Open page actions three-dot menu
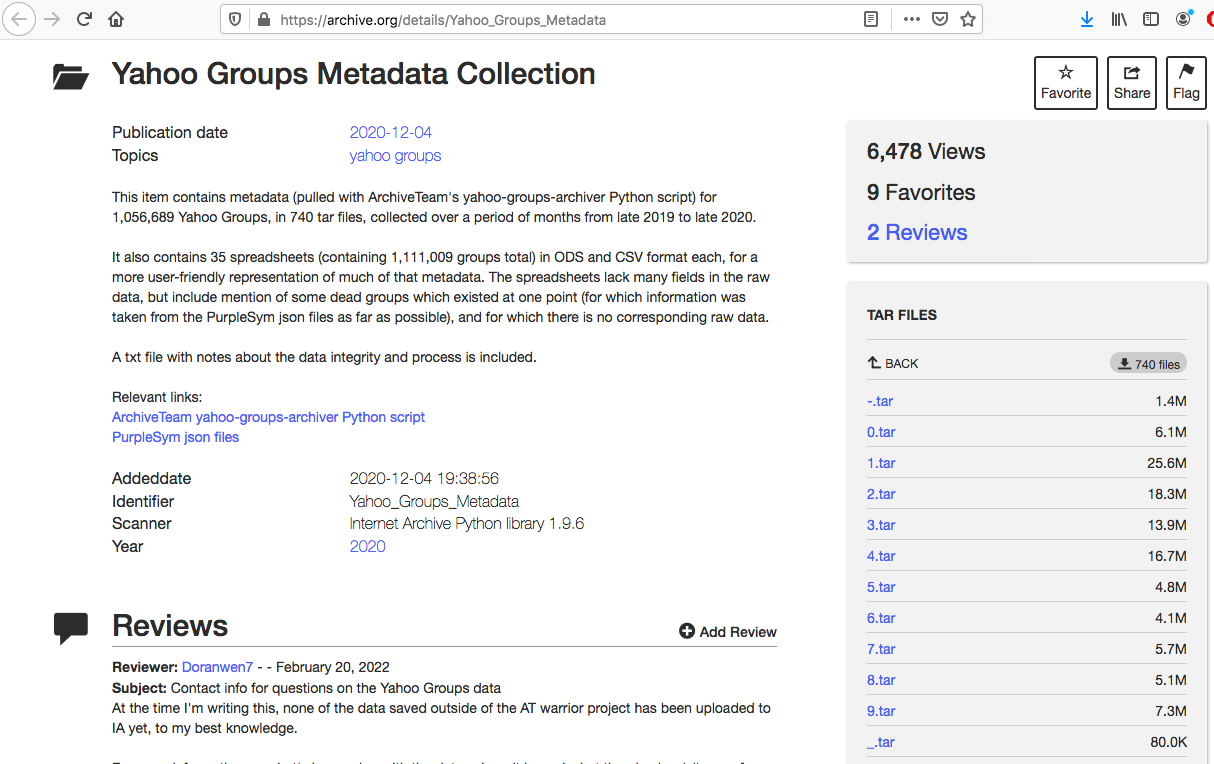 (x=911, y=19)
